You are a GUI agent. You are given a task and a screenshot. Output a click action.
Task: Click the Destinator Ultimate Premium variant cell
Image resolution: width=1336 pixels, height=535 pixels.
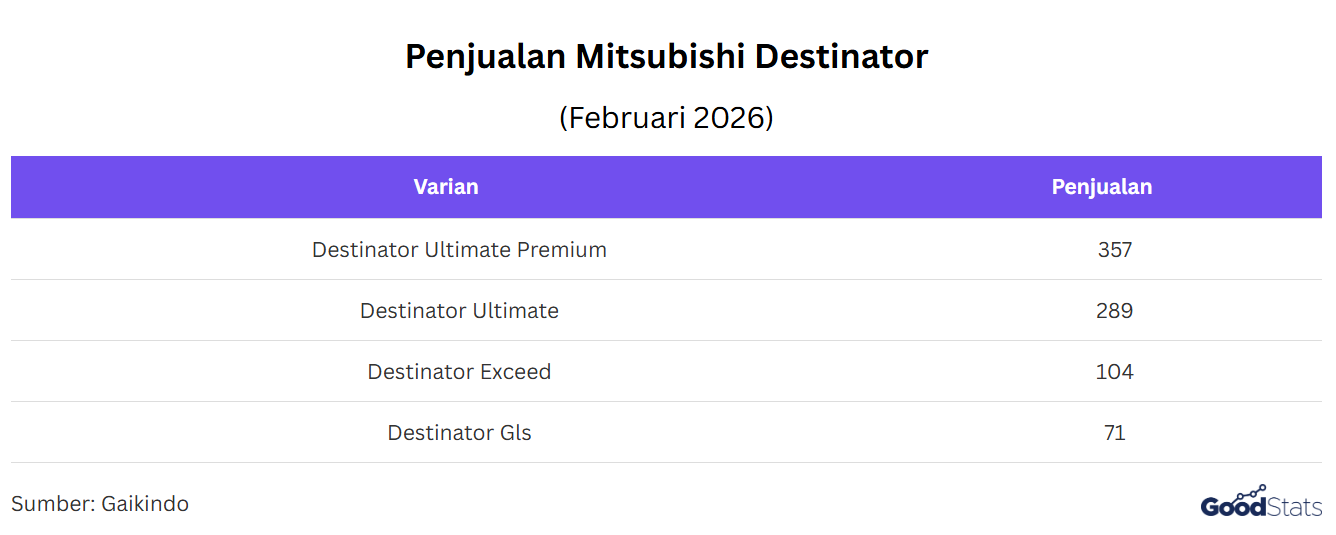459,249
